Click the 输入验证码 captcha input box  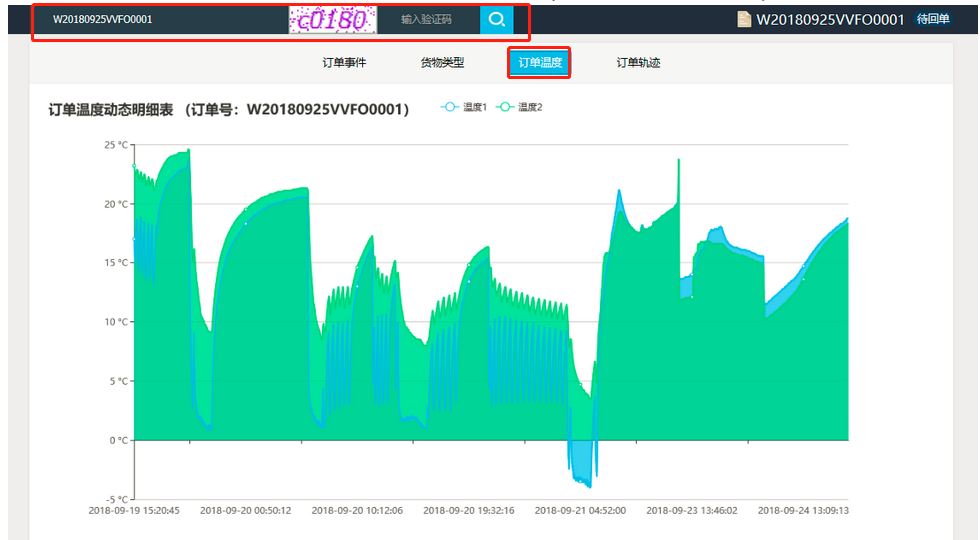click(427, 19)
